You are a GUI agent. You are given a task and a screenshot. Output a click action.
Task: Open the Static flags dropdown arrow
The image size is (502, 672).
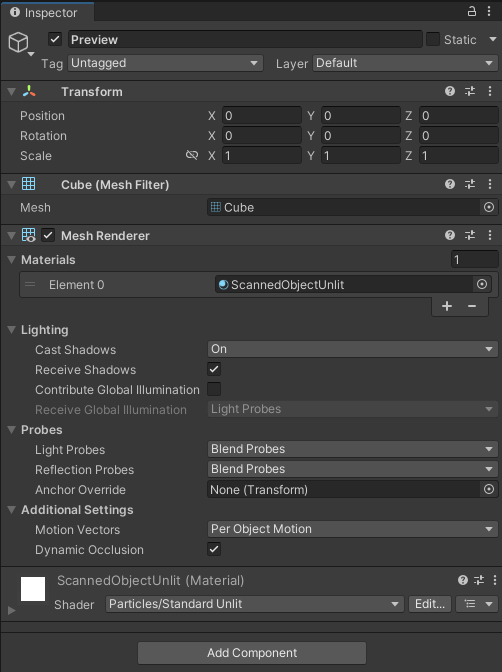[x=493, y=39]
